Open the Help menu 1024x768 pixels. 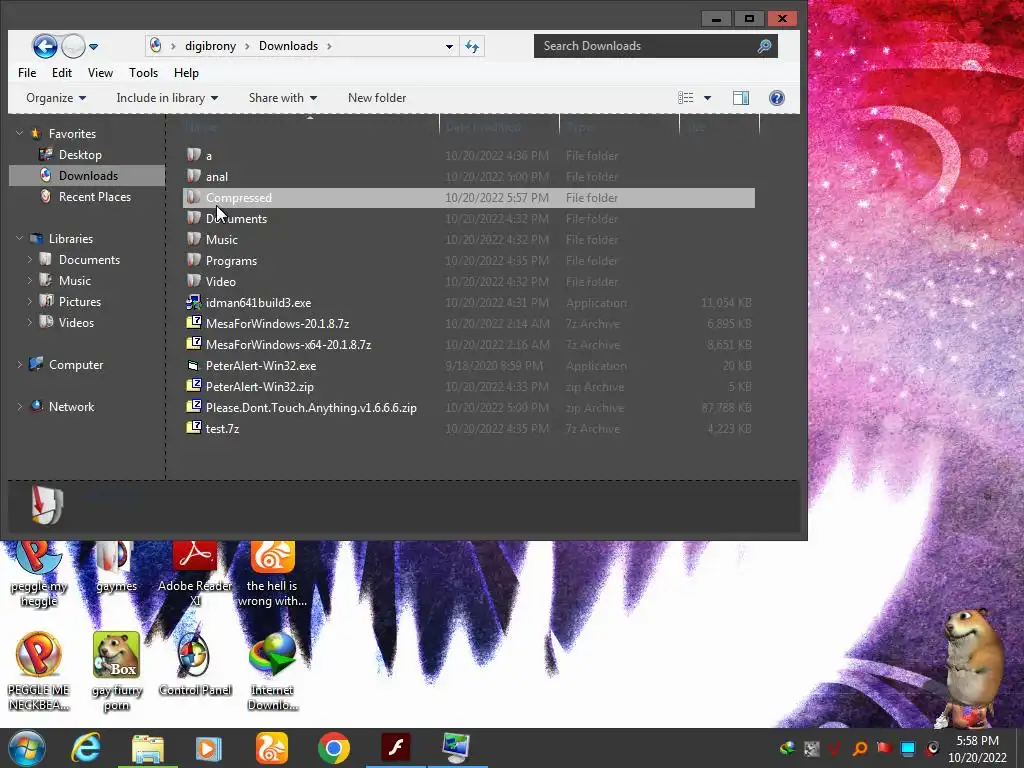tap(186, 72)
